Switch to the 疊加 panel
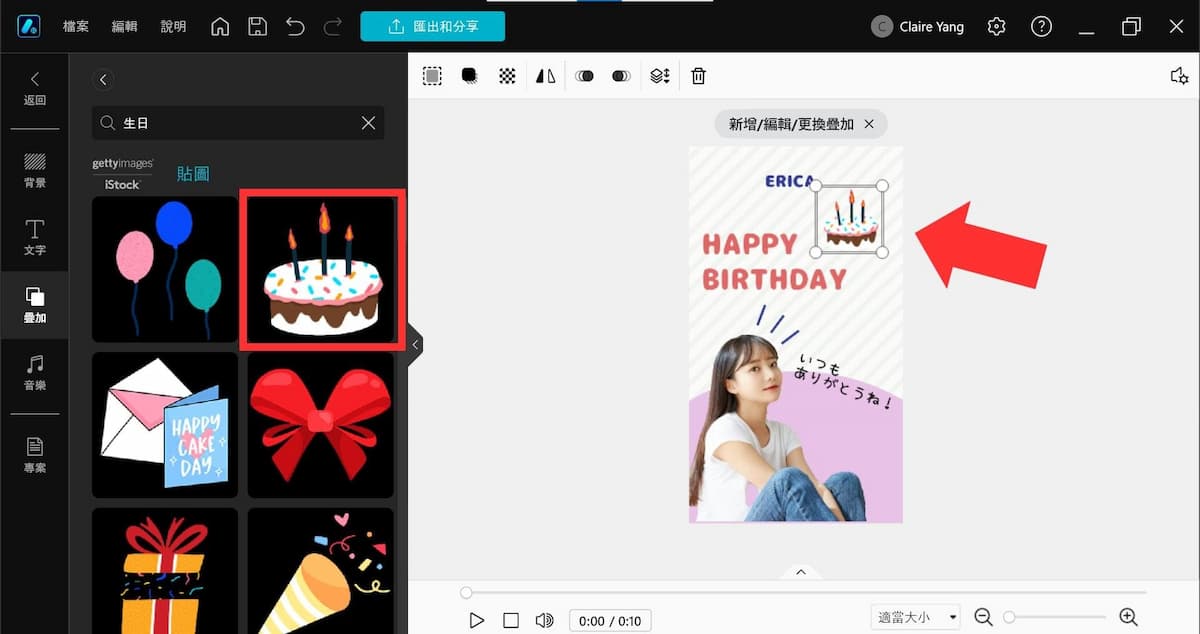This screenshot has height=634, width=1200. click(x=35, y=305)
